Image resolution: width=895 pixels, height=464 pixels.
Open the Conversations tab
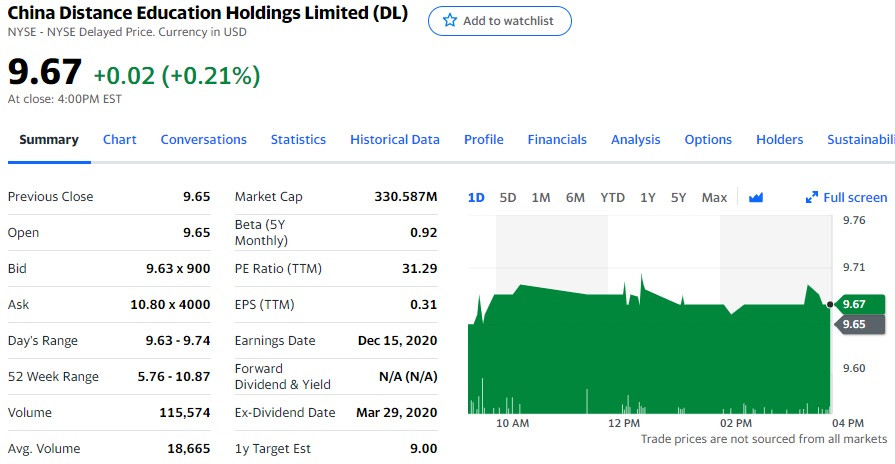click(x=203, y=140)
